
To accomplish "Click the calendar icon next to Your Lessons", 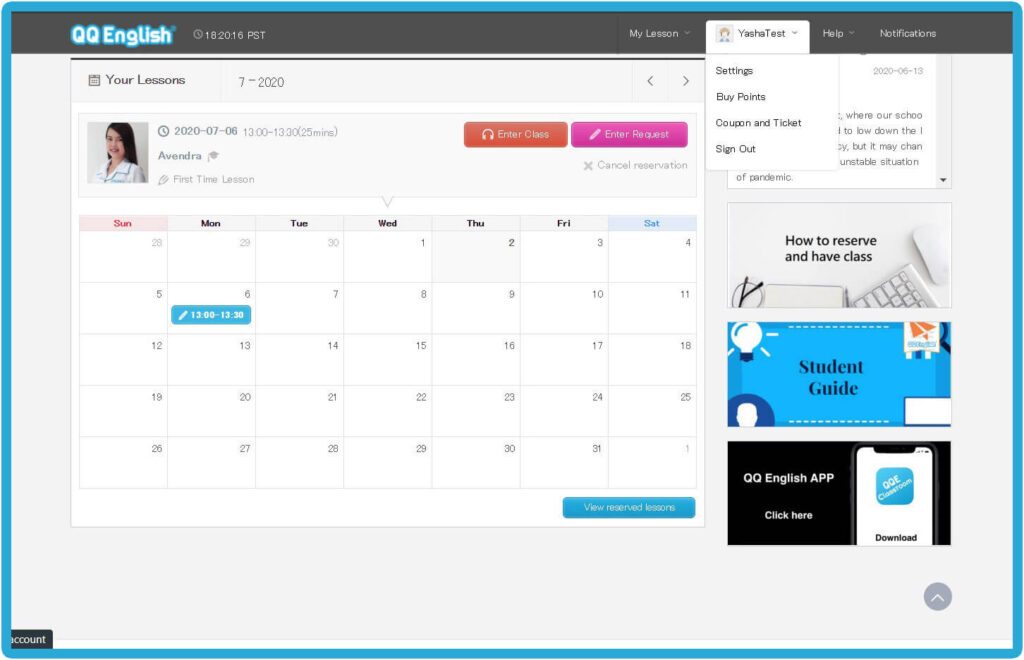I will click(94, 80).
